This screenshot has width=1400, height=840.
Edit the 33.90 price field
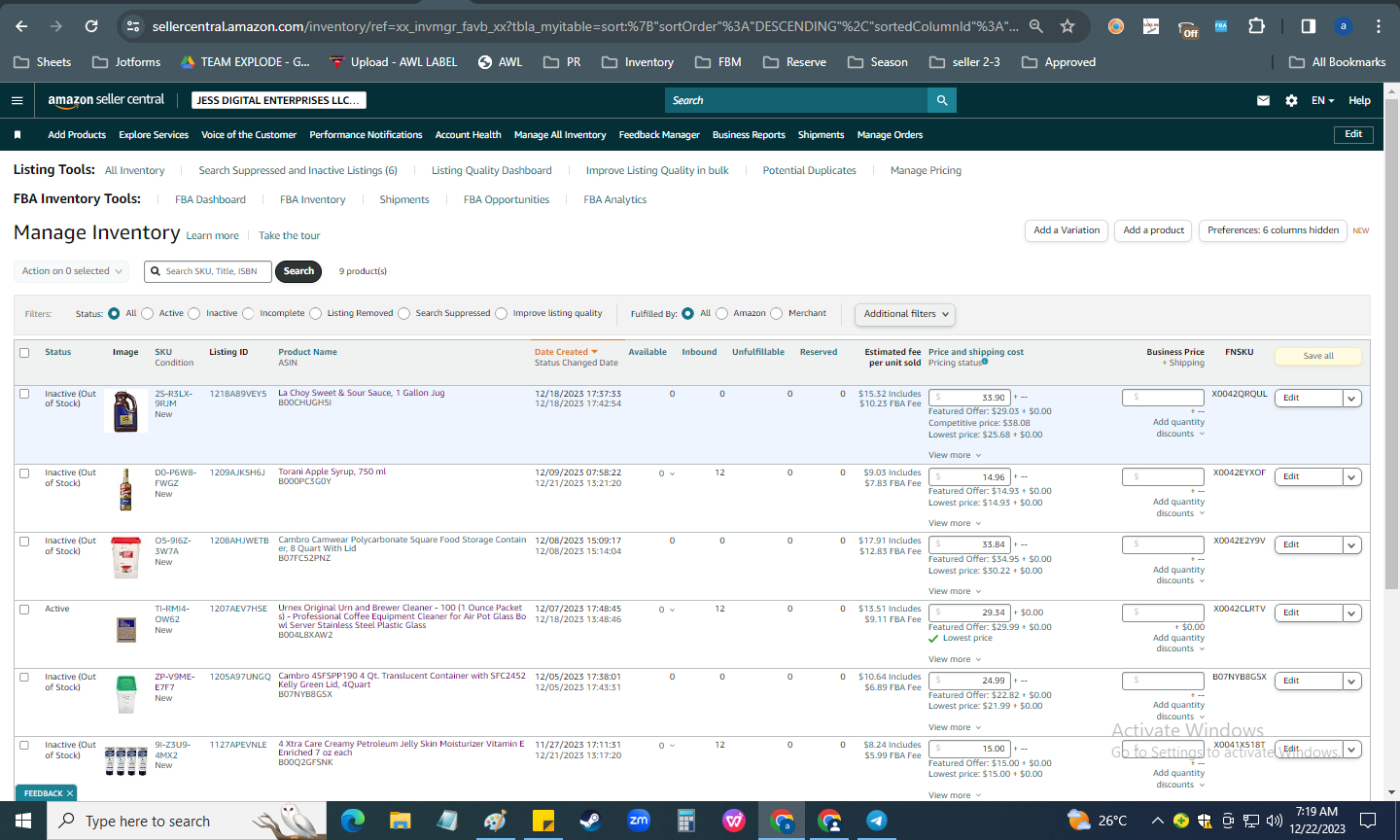(x=969, y=397)
